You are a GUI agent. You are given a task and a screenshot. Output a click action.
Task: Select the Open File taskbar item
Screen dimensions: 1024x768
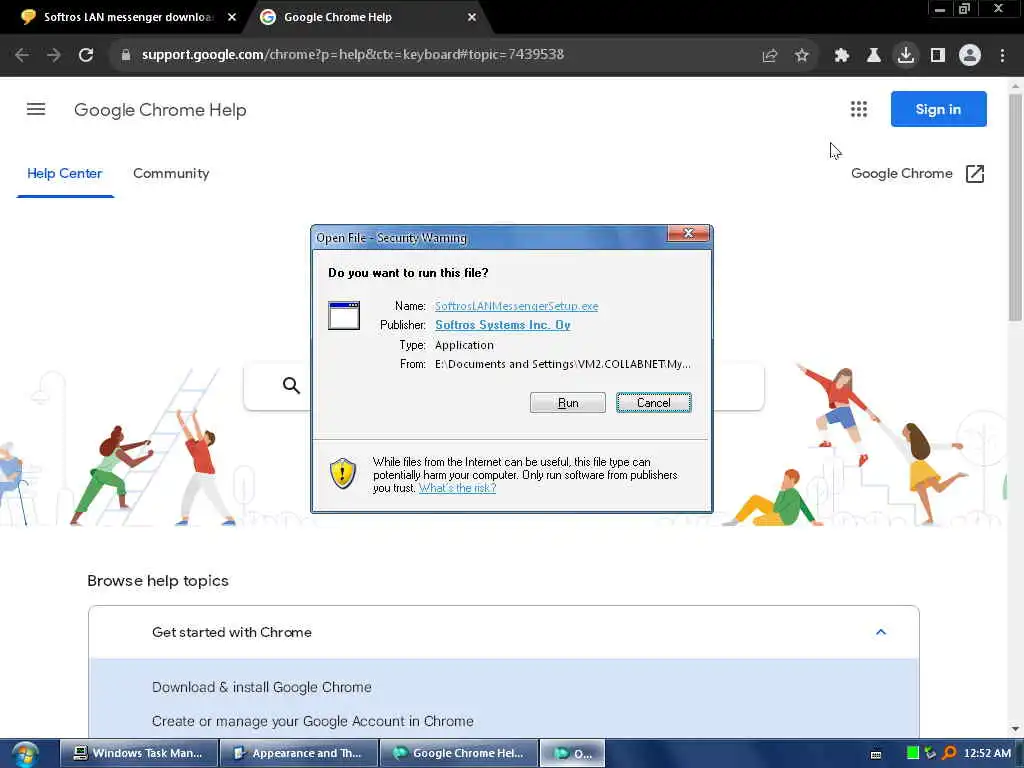coord(573,753)
